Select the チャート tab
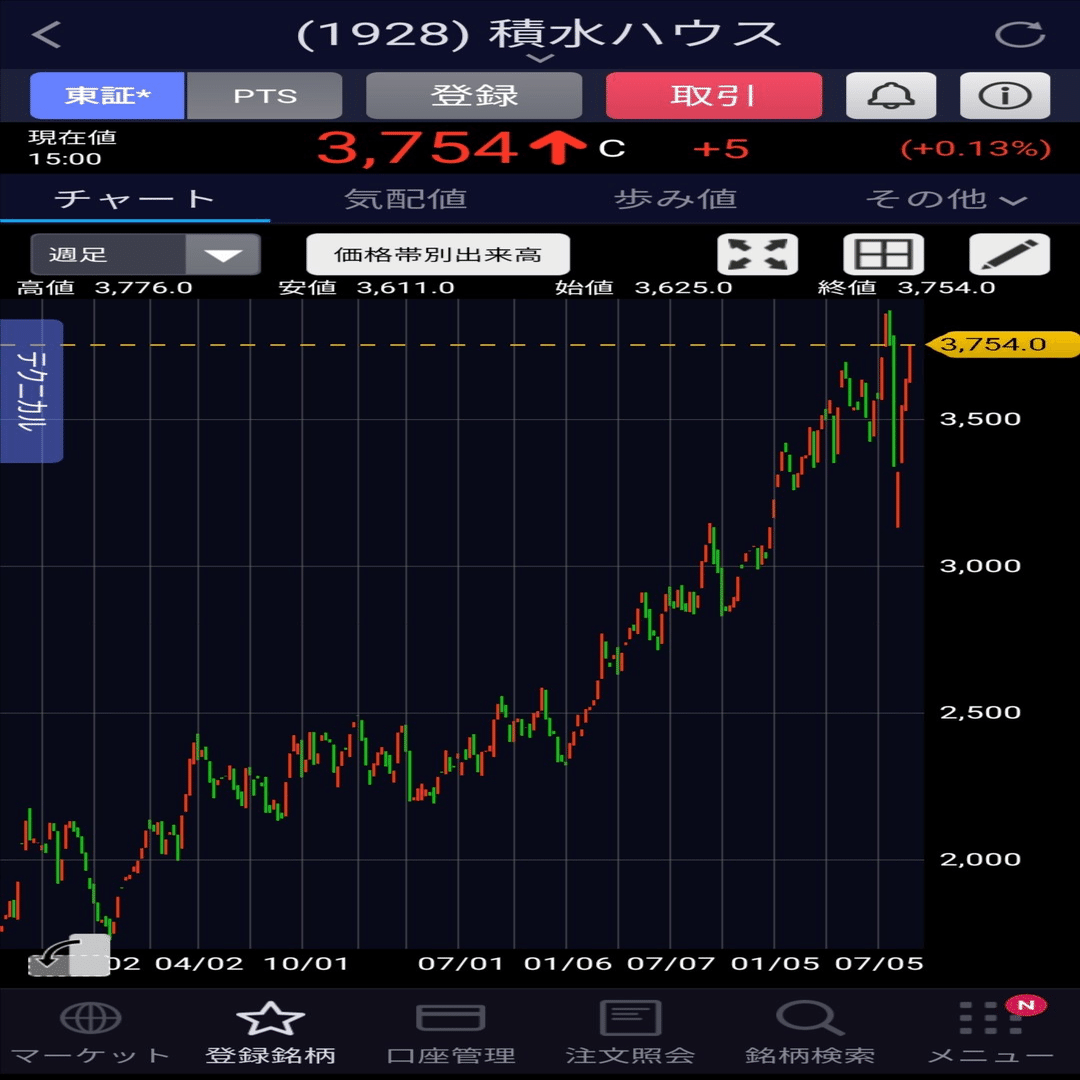The width and height of the screenshot is (1080, 1080). (135, 199)
